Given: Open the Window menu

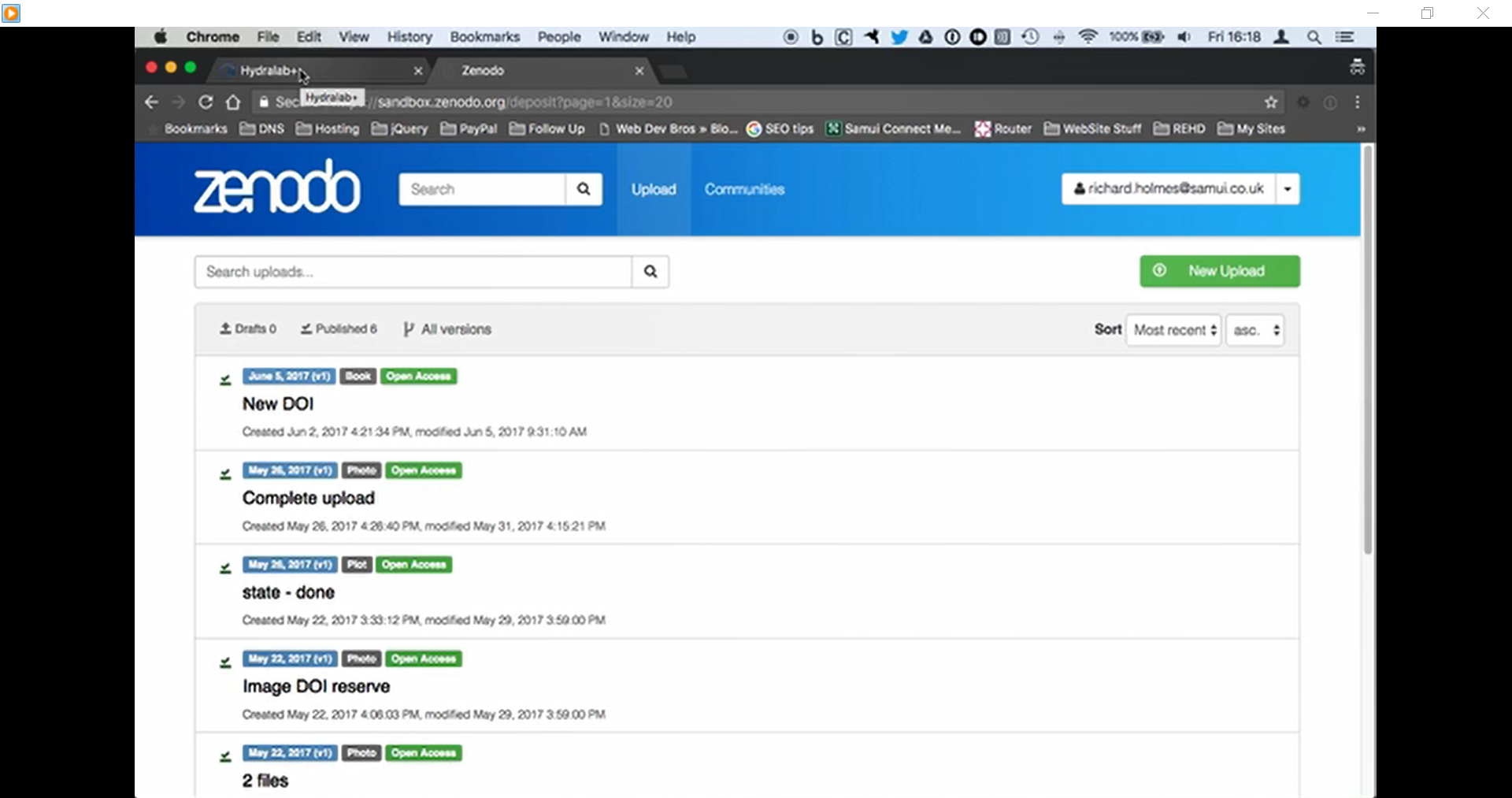Looking at the screenshot, I should 623,36.
